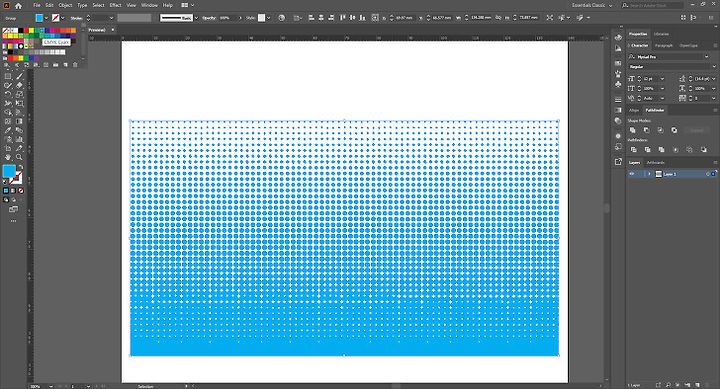This screenshot has width=720, height=389.
Task: Expand Layer 1 contents arrow
Action: click(x=649, y=174)
